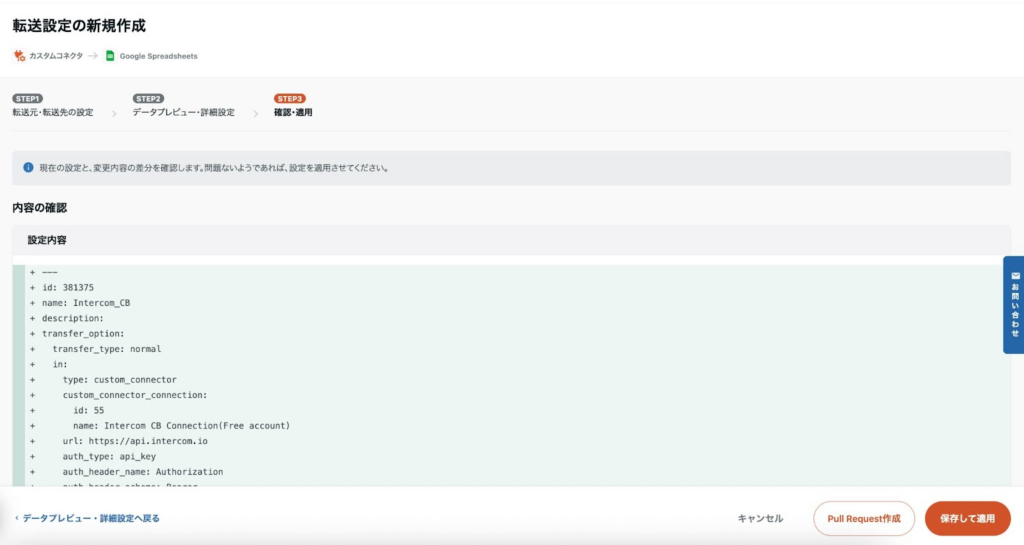
Task: Click the chevron after the STEP1 label
Action: 113,113
